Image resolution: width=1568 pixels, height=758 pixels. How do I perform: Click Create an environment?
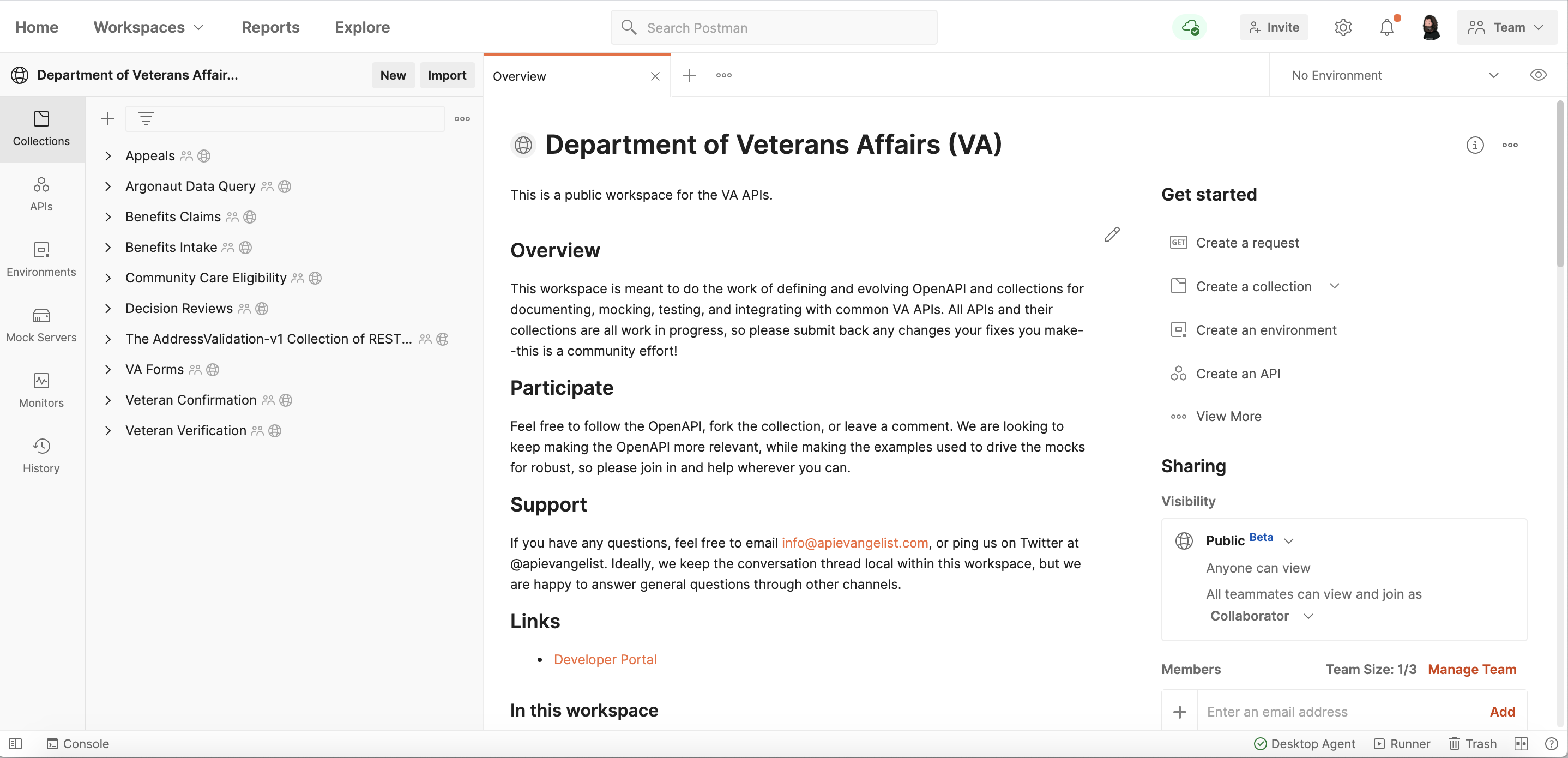pos(1253,330)
